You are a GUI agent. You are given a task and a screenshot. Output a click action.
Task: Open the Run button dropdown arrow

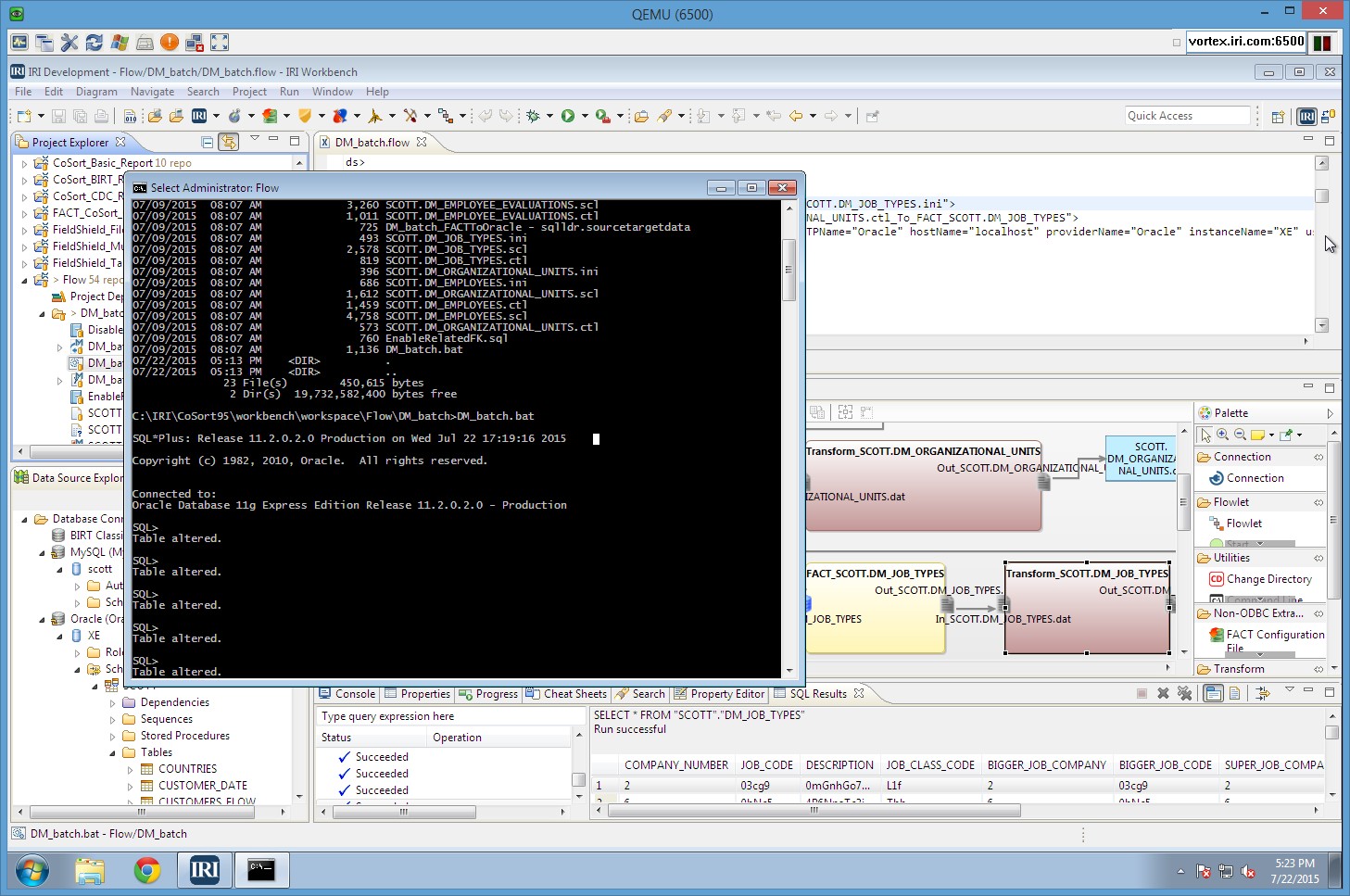pyautogui.click(x=585, y=116)
